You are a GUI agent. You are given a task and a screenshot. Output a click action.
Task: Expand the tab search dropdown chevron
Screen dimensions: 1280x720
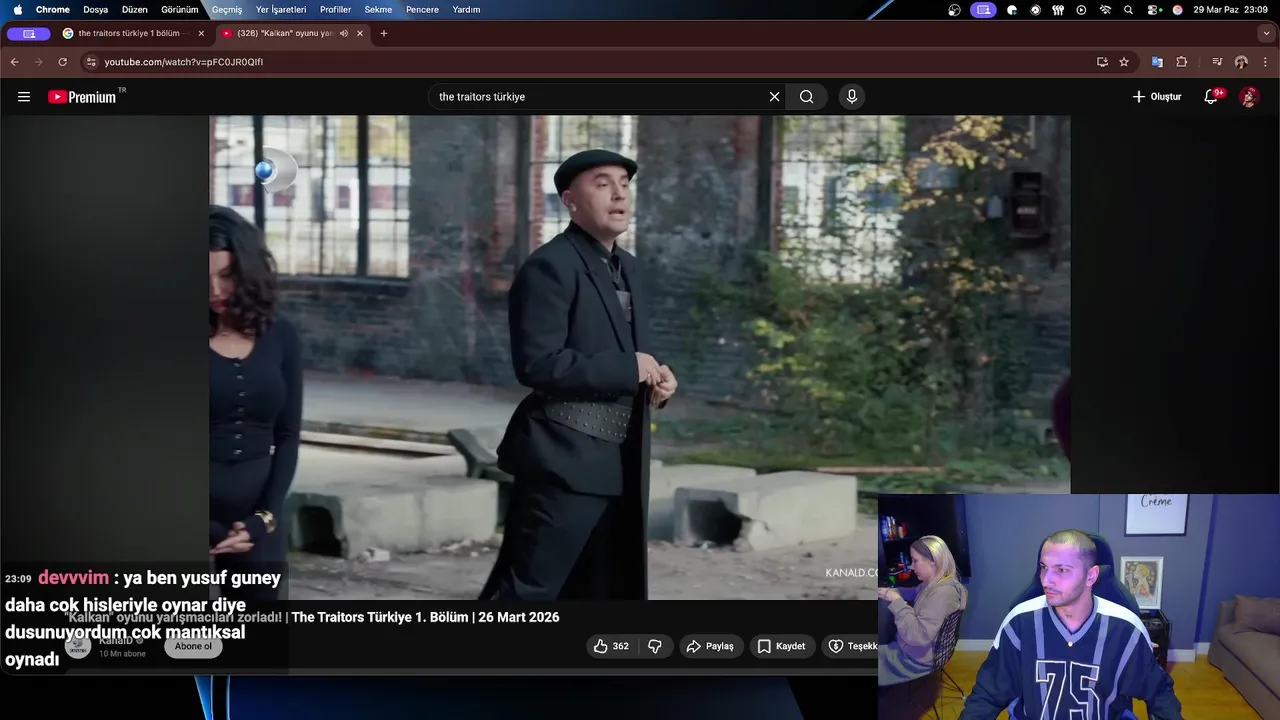pyautogui.click(x=1266, y=33)
